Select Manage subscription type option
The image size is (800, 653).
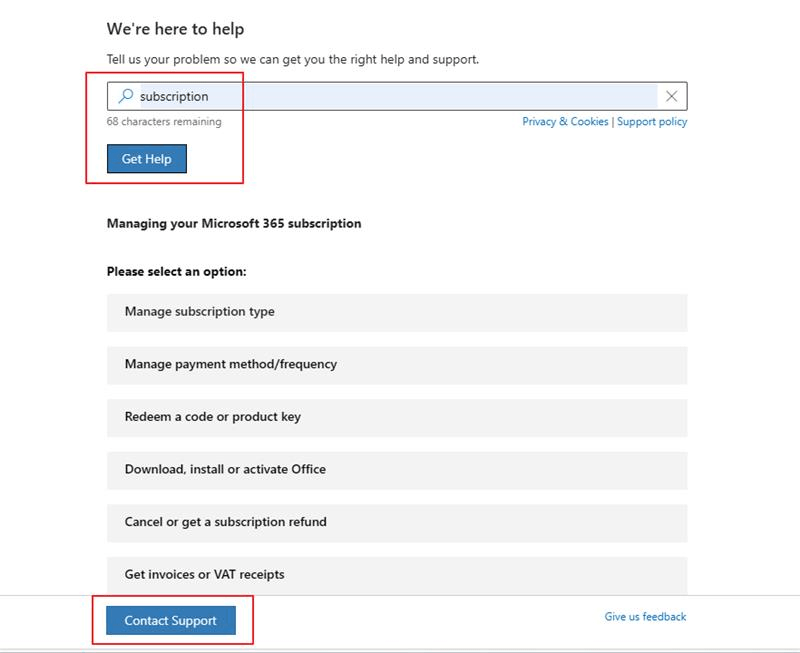point(397,312)
